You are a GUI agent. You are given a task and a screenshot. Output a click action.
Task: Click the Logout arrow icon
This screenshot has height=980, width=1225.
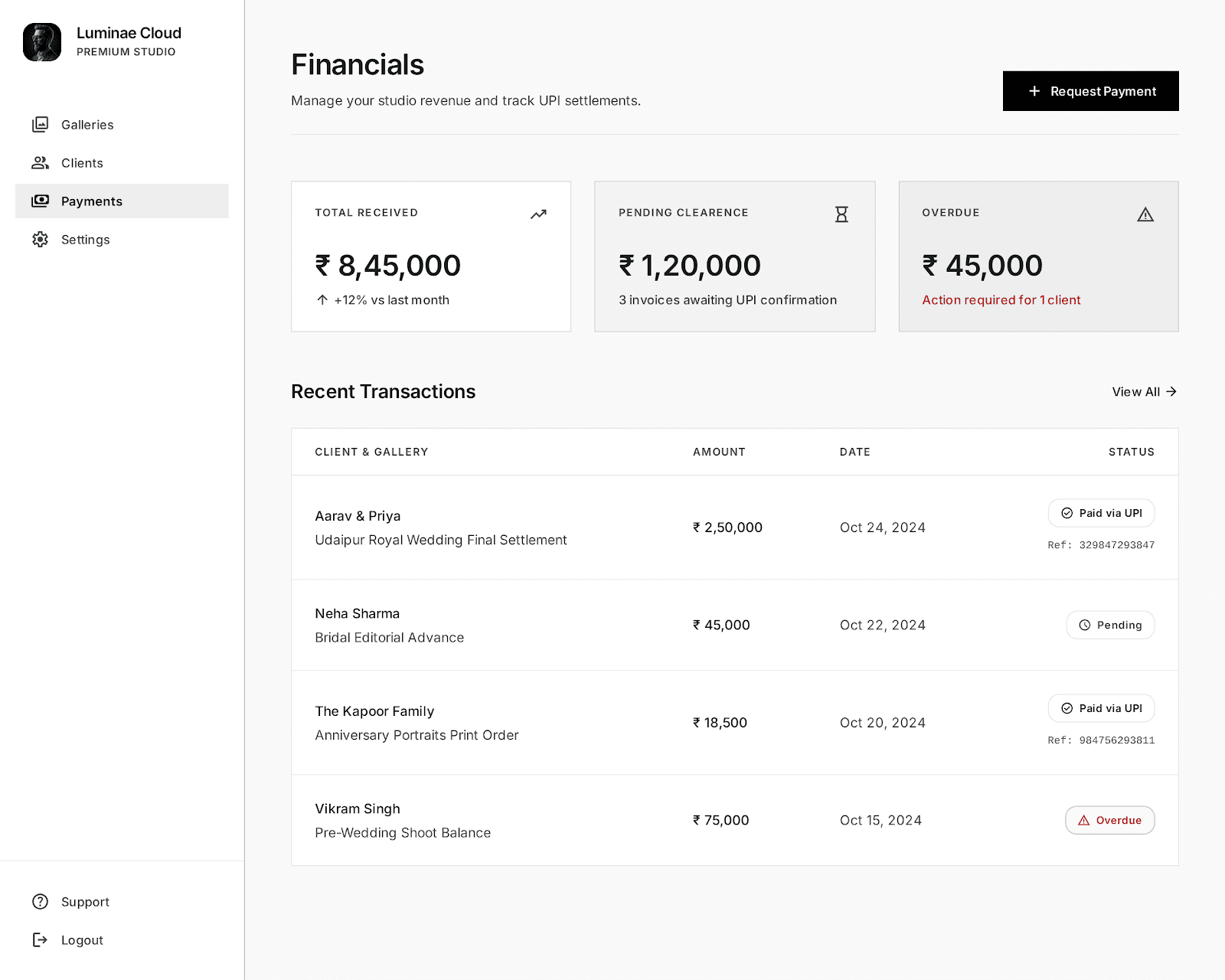point(41,940)
